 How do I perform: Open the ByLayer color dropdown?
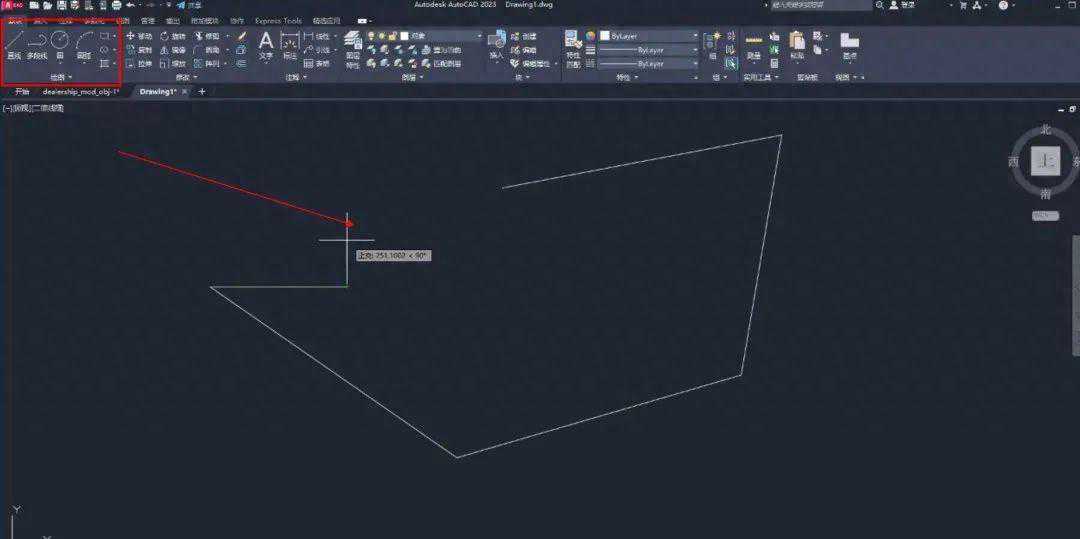point(649,36)
